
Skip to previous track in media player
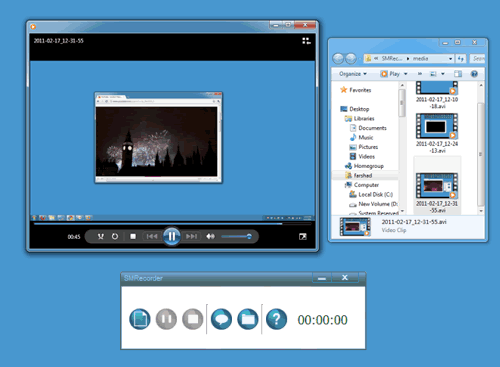152,236
